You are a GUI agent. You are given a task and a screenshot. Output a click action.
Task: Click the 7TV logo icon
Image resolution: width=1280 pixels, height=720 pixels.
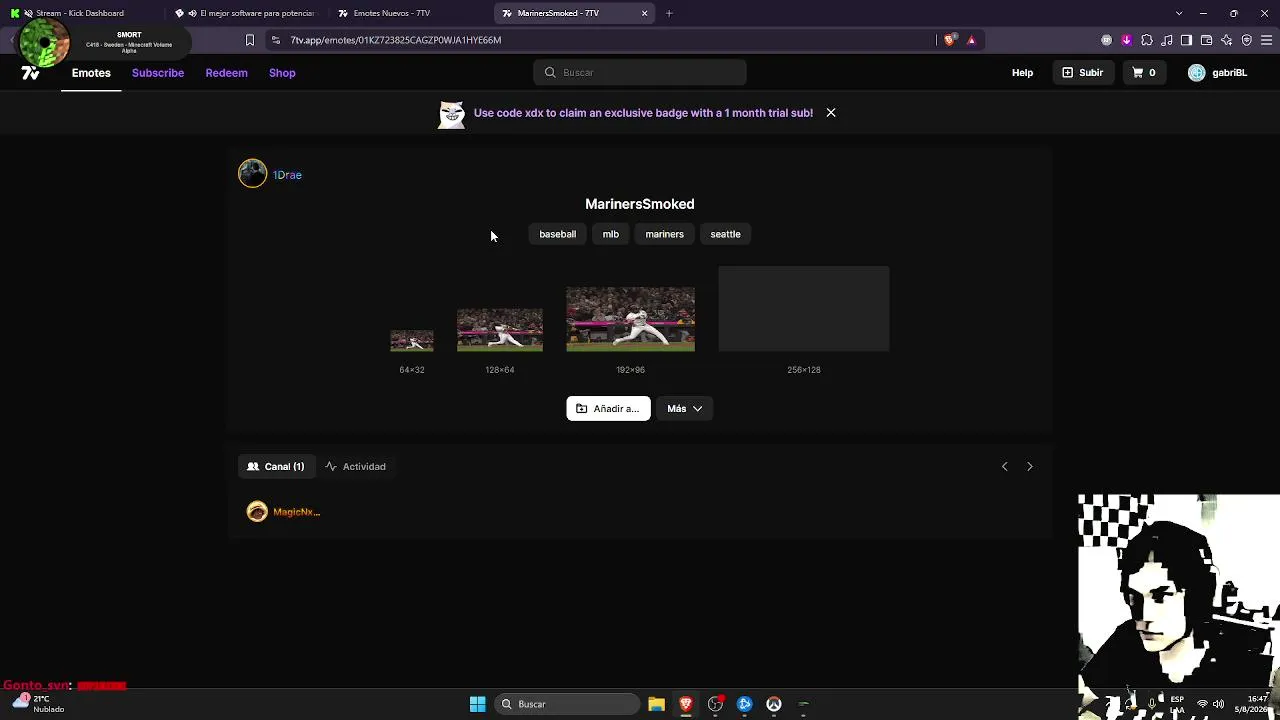click(x=30, y=73)
